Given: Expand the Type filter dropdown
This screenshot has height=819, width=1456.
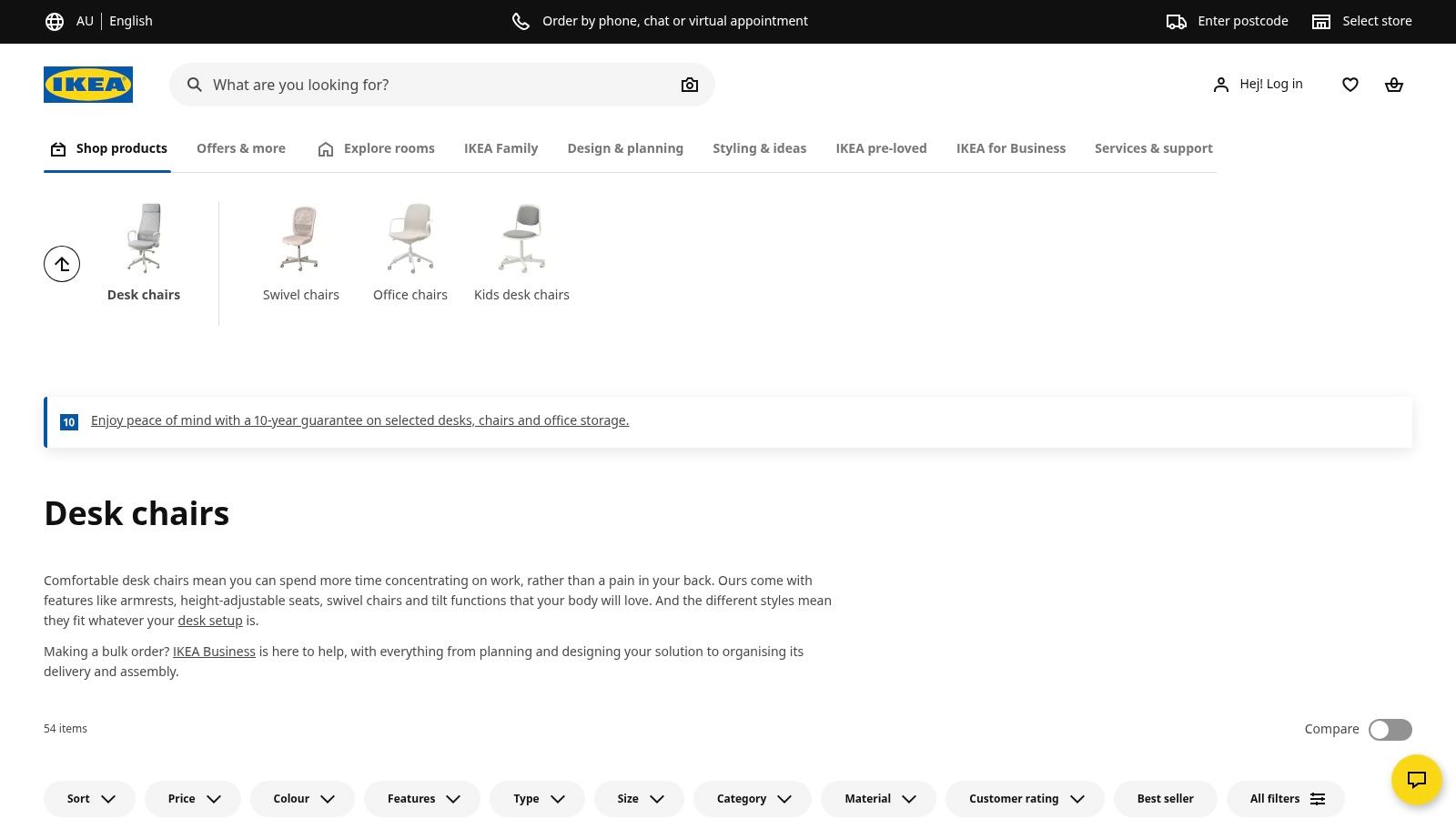Looking at the screenshot, I should 537,799.
